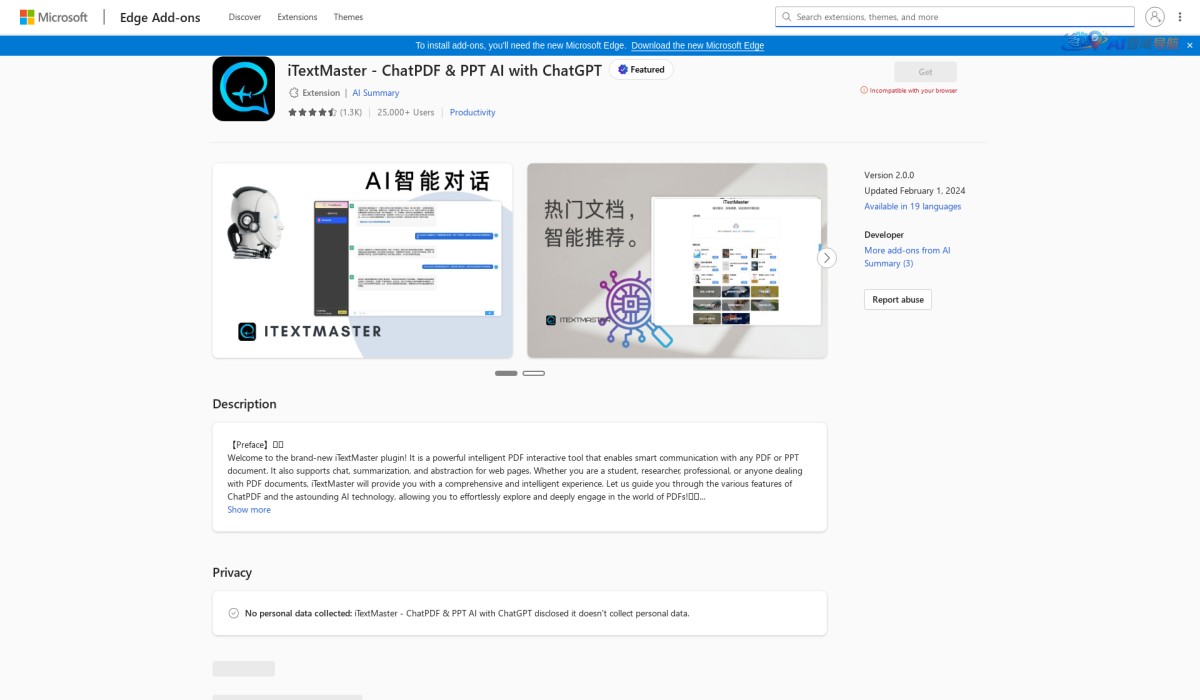This screenshot has height=700, width=1200.
Task: Switch to the second carousel slide dot
Action: tap(535, 372)
